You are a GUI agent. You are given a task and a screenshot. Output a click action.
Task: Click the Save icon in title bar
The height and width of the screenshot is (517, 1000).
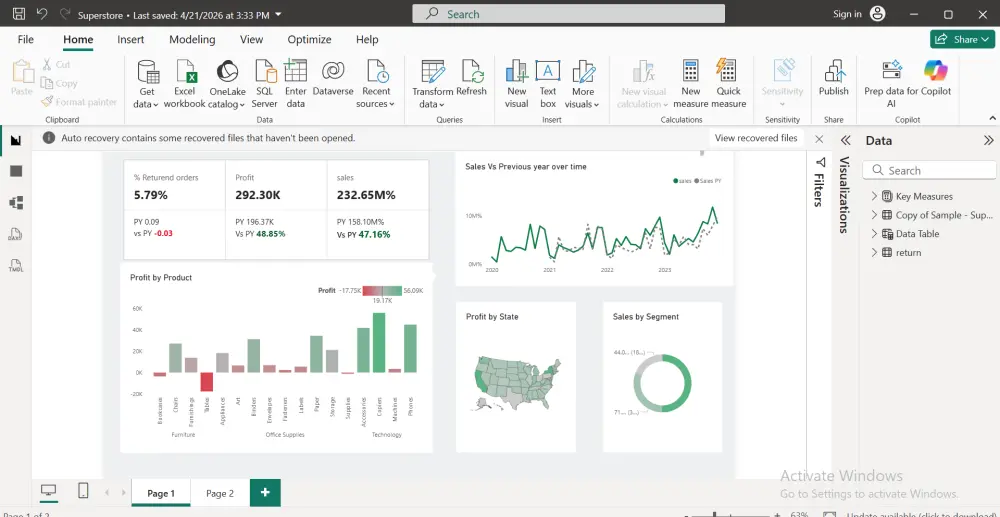tap(19, 14)
